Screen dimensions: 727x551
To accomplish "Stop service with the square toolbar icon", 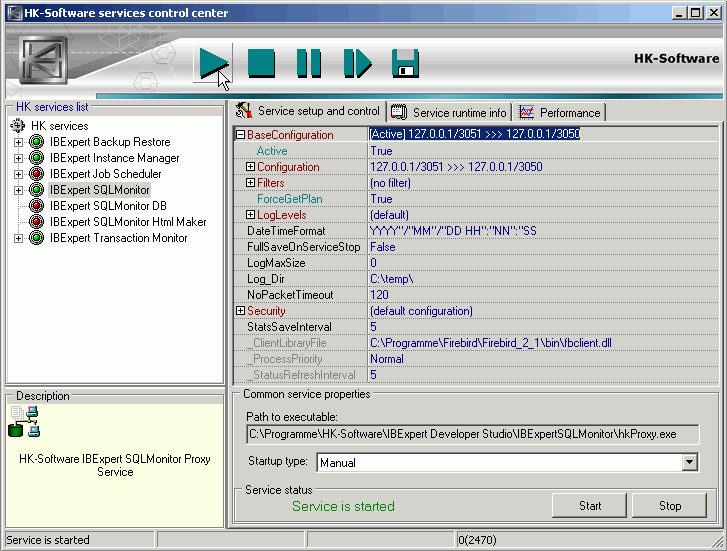I will (x=261, y=63).
